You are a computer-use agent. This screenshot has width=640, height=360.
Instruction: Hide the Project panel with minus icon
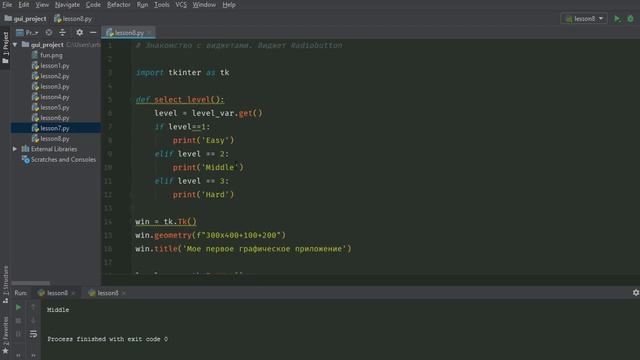pos(93,32)
